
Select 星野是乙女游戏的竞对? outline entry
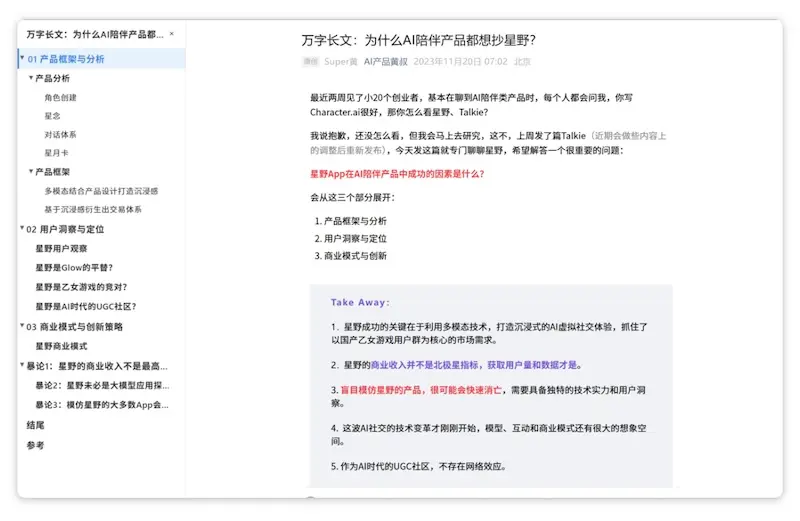pyautogui.click(x=81, y=287)
